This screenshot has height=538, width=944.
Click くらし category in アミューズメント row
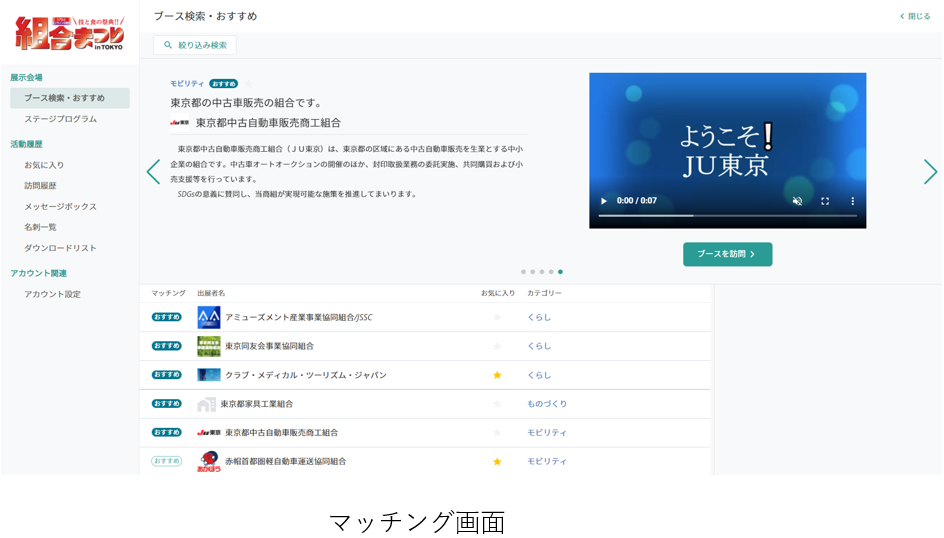pyautogui.click(x=539, y=317)
